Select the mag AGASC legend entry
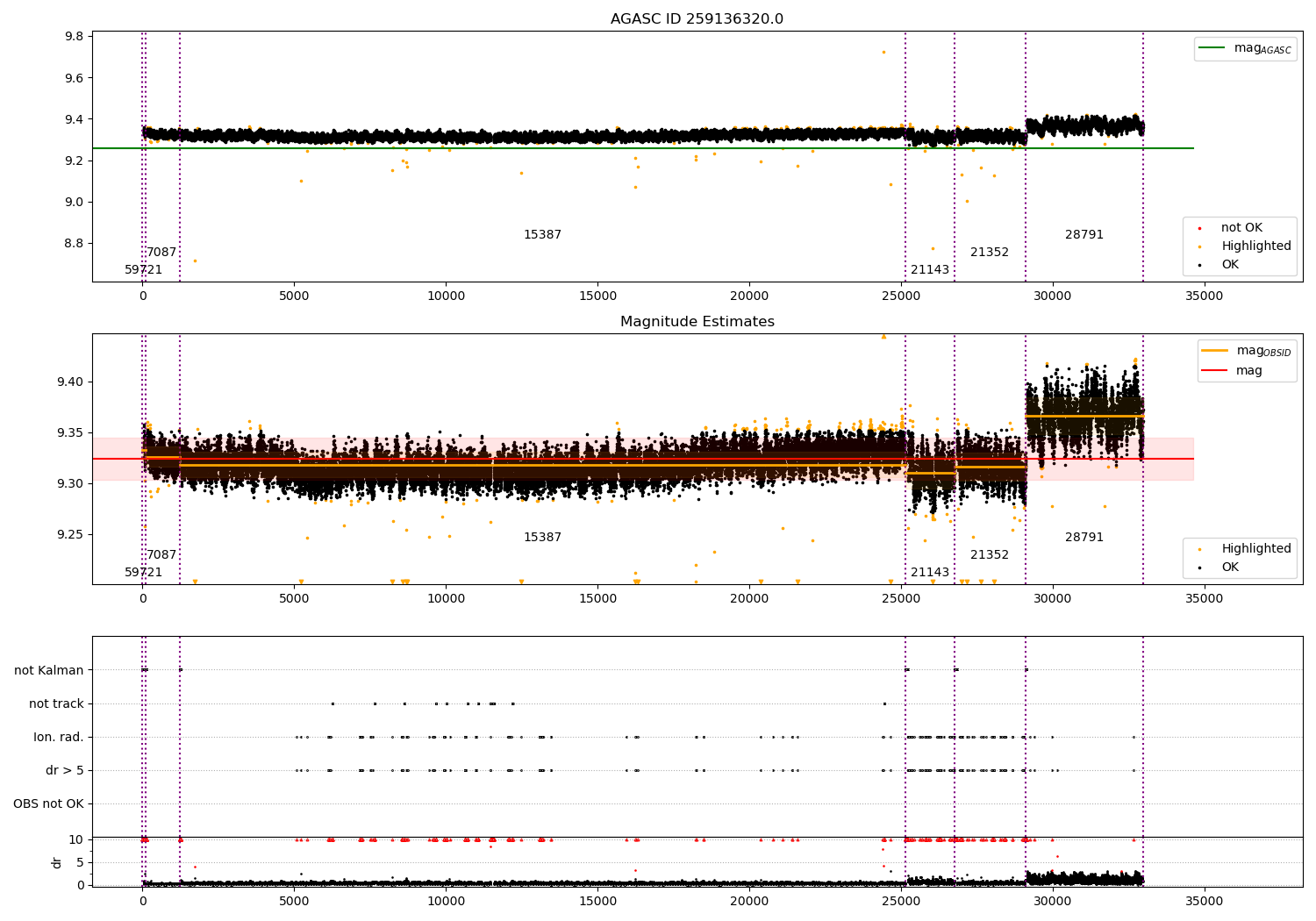The height and width of the screenshot is (921, 1316). [x=1245, y=48]
